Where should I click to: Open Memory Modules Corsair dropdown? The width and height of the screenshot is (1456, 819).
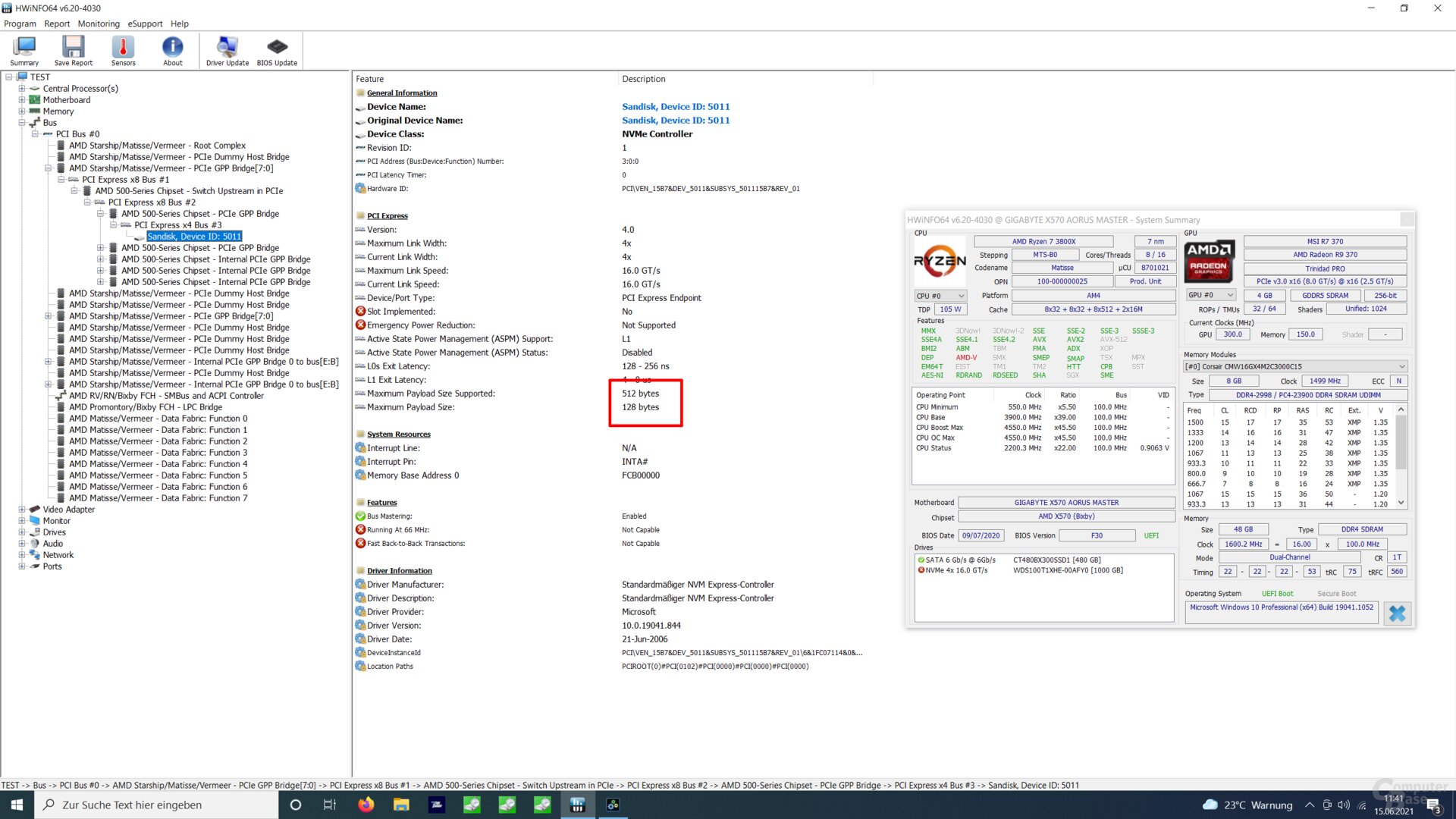[x=1295, y=366]
